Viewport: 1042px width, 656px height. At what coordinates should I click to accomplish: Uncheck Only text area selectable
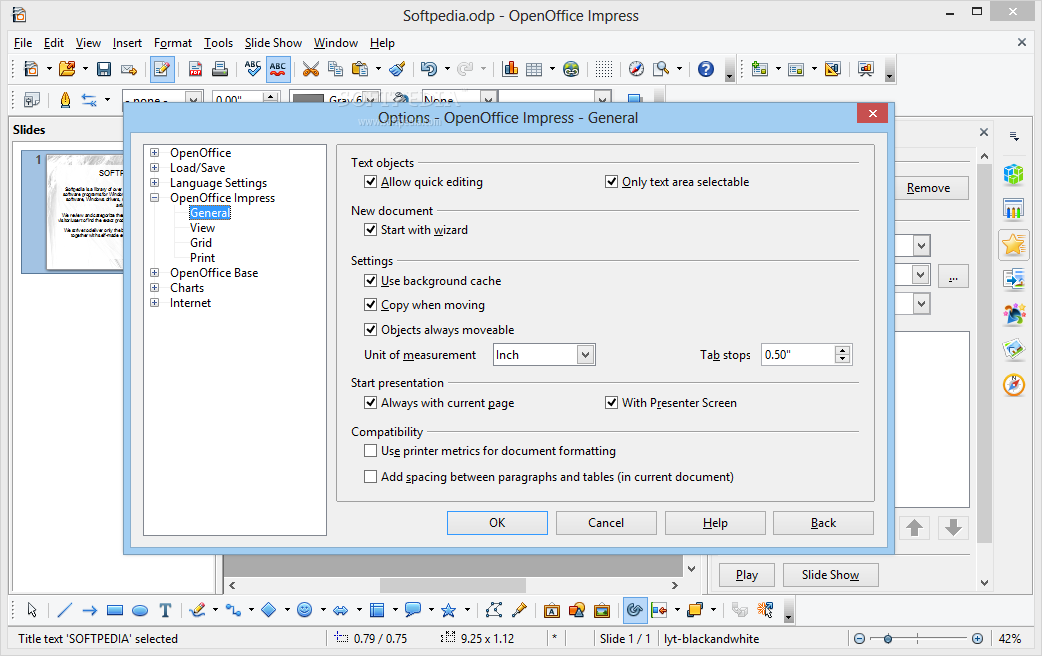[x=611, y=181]
